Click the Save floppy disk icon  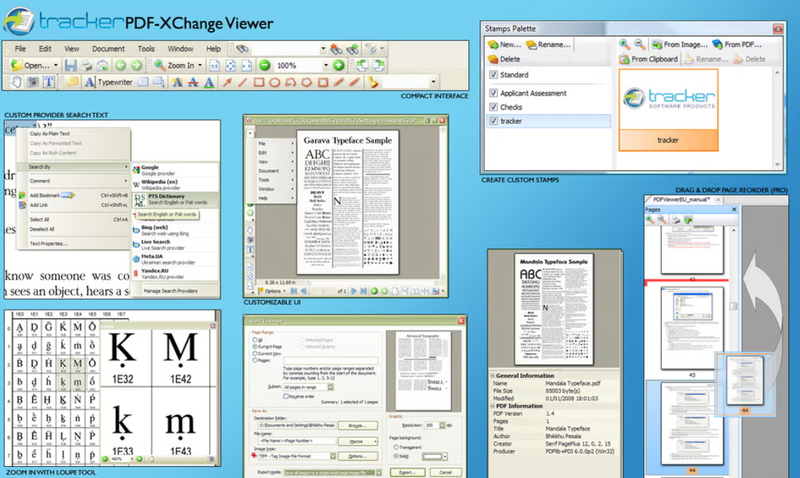tap(71, 65)
